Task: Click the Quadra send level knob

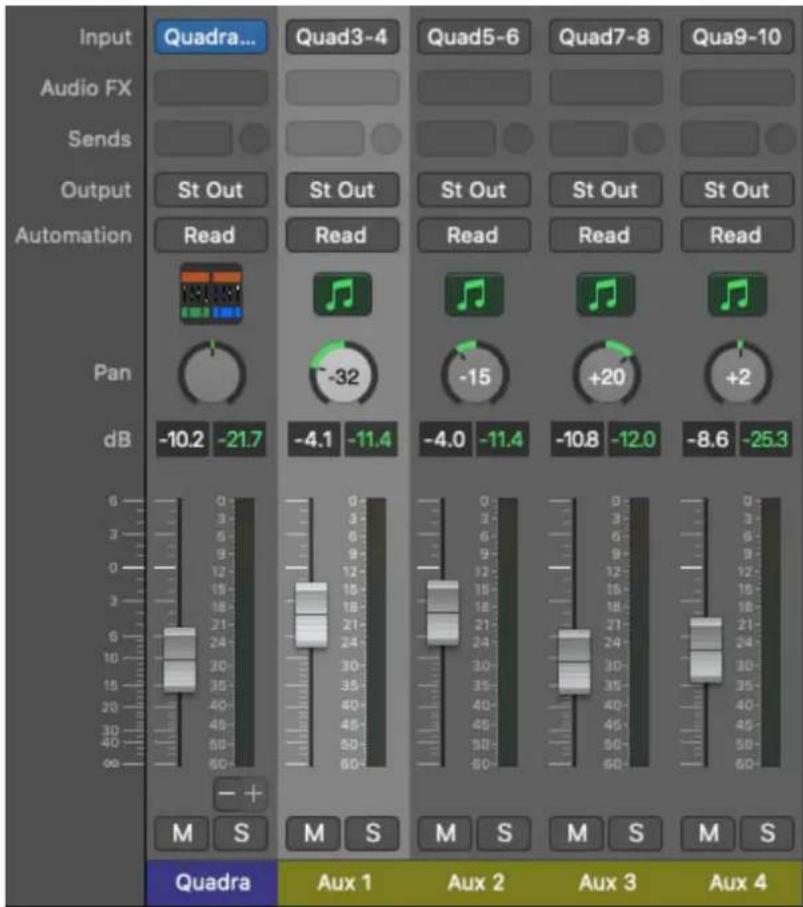Action: pyautogui.click(x=255, y=139)
